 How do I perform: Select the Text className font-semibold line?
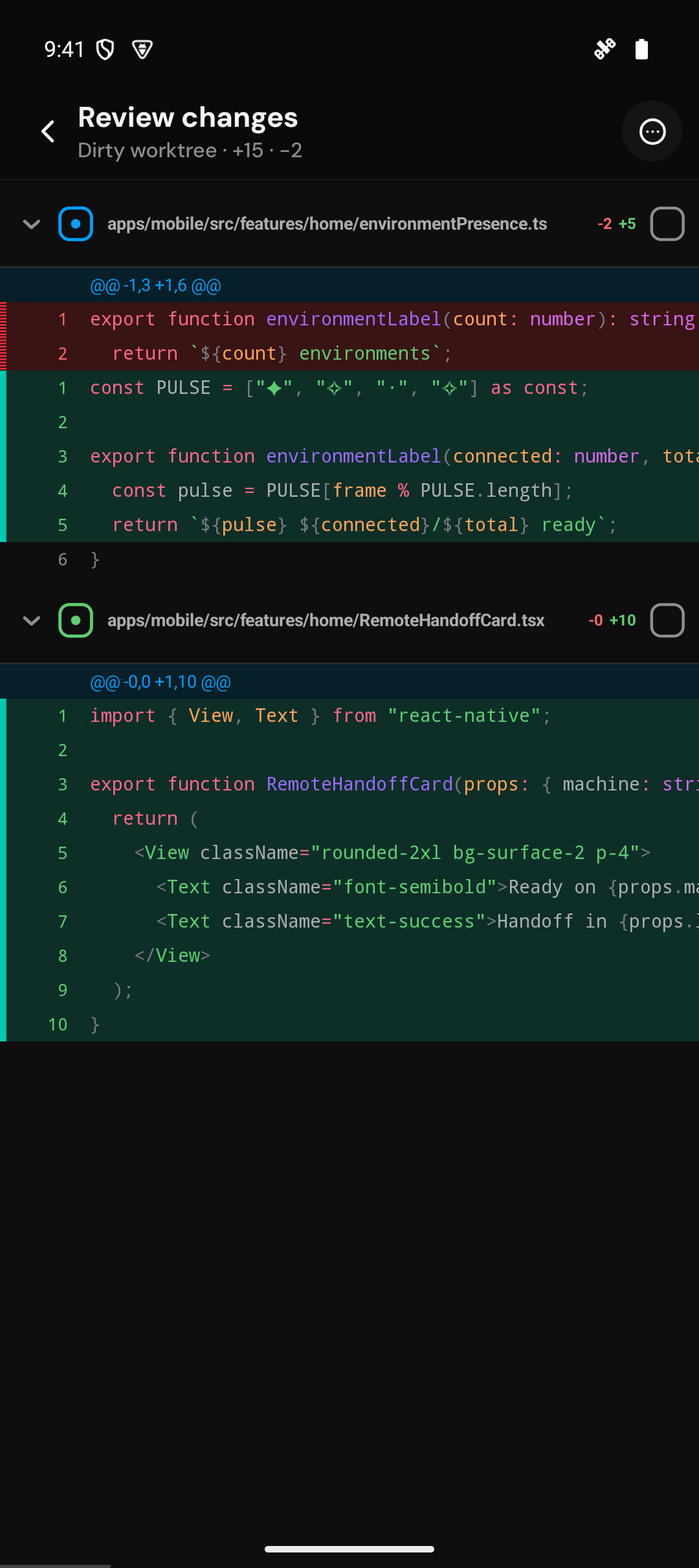click(x=349, y=887)
